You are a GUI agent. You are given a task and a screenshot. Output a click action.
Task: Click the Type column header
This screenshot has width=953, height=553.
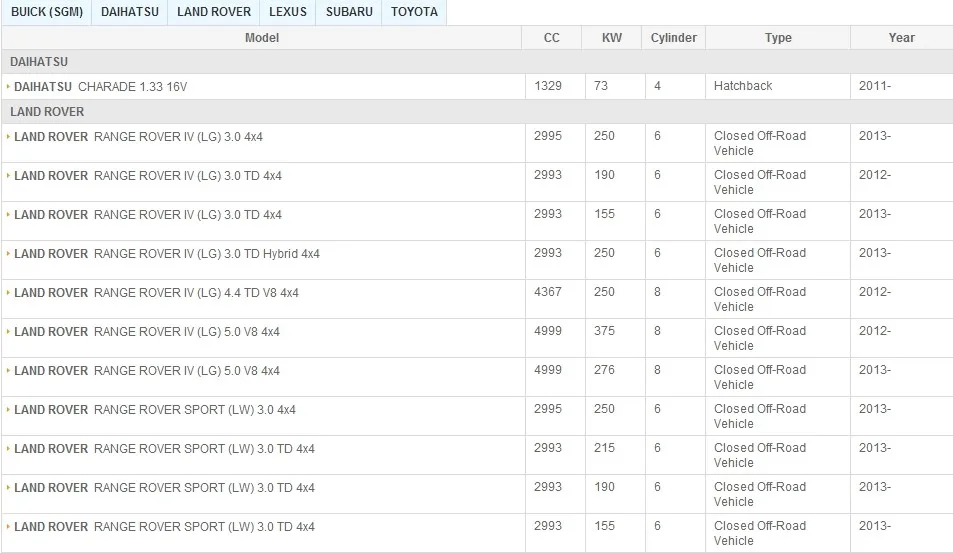[x=778, y=38]
